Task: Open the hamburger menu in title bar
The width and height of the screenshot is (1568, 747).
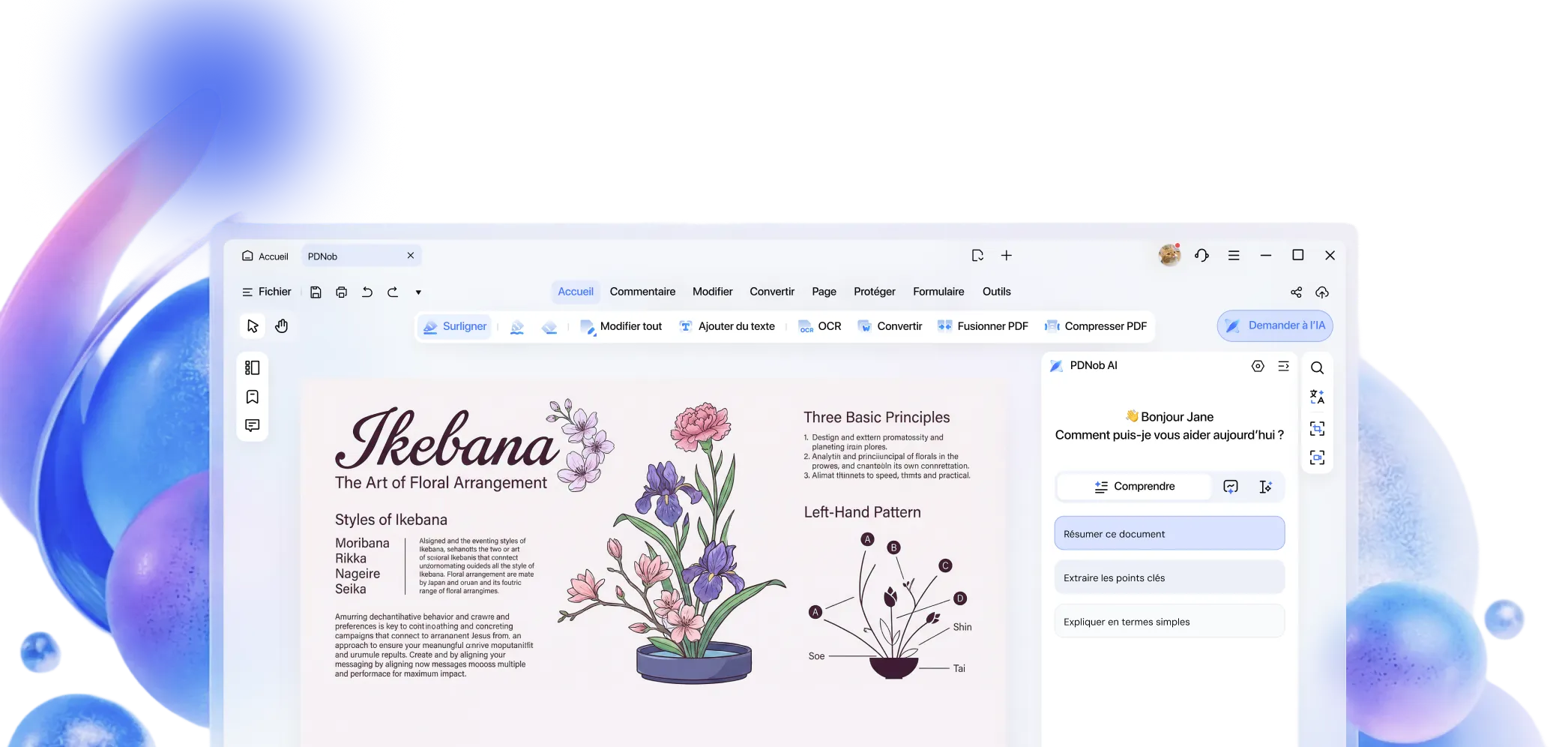Action: point(1234,256)
